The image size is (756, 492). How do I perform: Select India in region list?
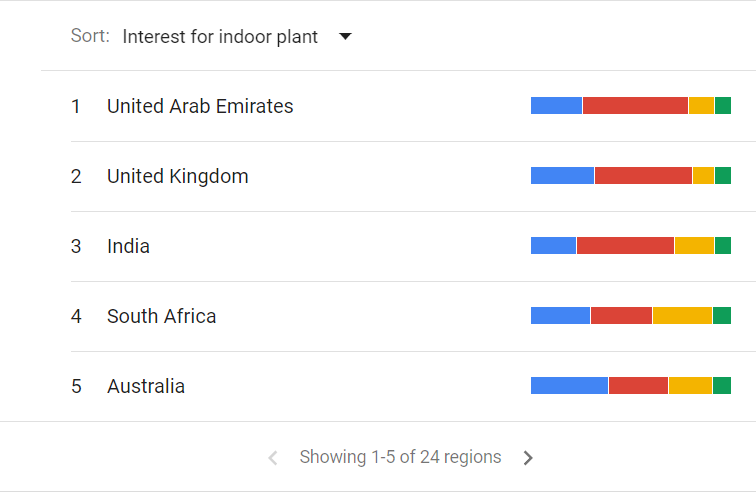click(x=128, y=246)
